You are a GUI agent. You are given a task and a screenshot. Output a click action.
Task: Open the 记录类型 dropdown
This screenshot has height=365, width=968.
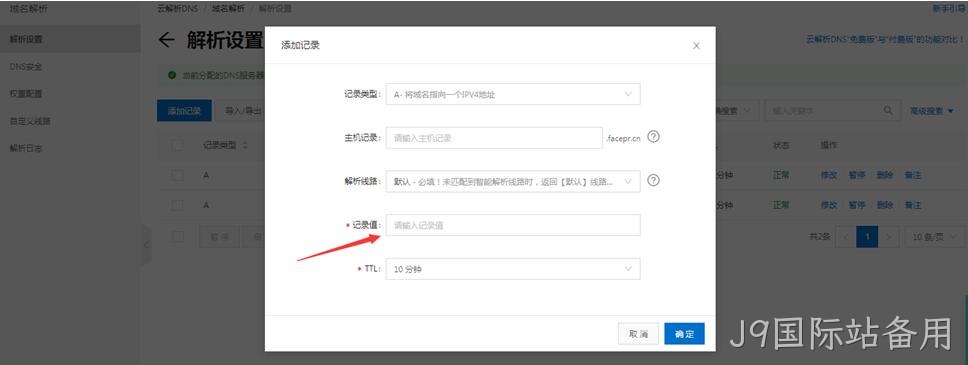coord(513,94)
